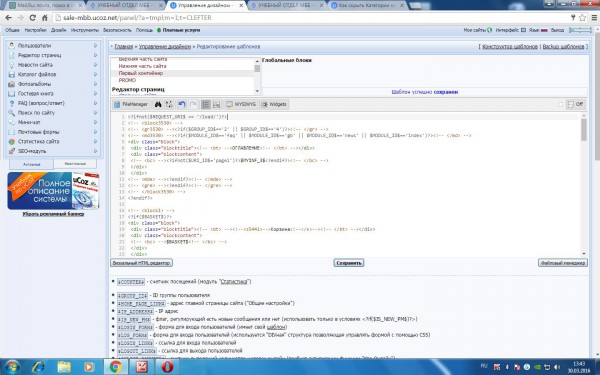Click the word wrap icon
The width and height of the screenshot is (600, 375).
pyautogui.click(x=217, y=104)
